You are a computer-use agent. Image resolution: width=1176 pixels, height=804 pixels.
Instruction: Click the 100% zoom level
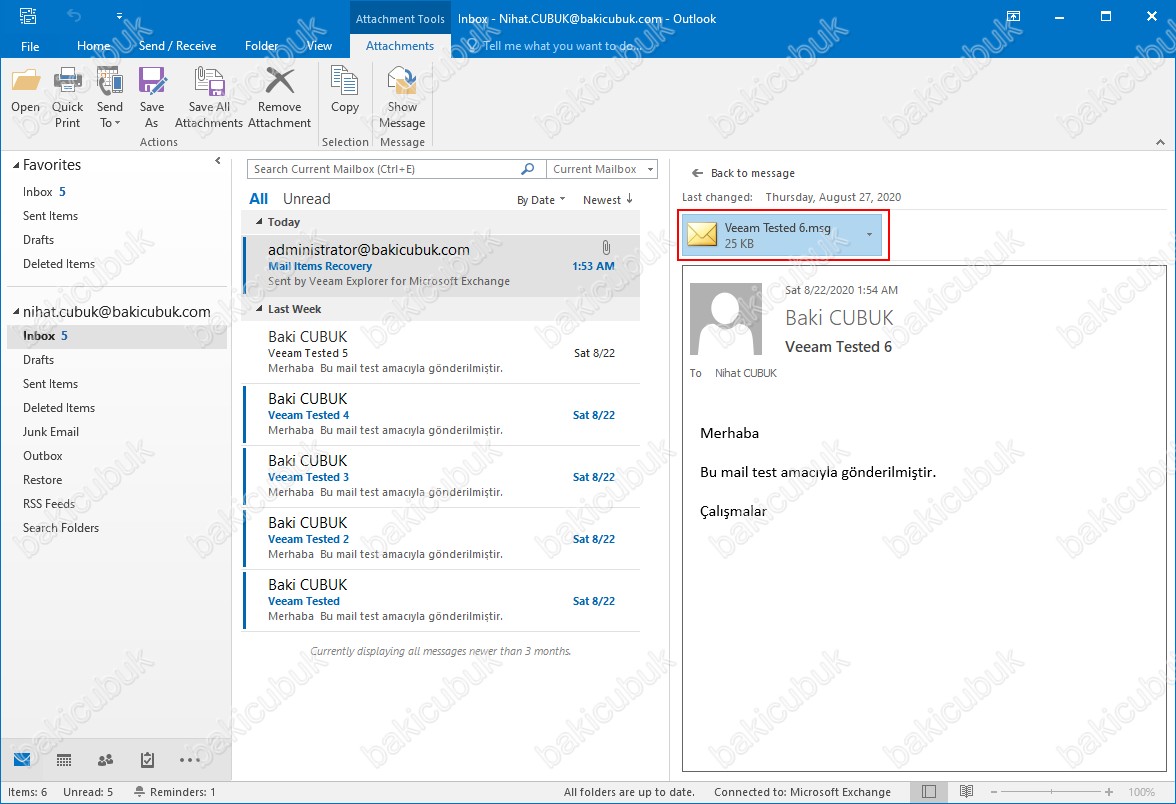(1142, 793)
